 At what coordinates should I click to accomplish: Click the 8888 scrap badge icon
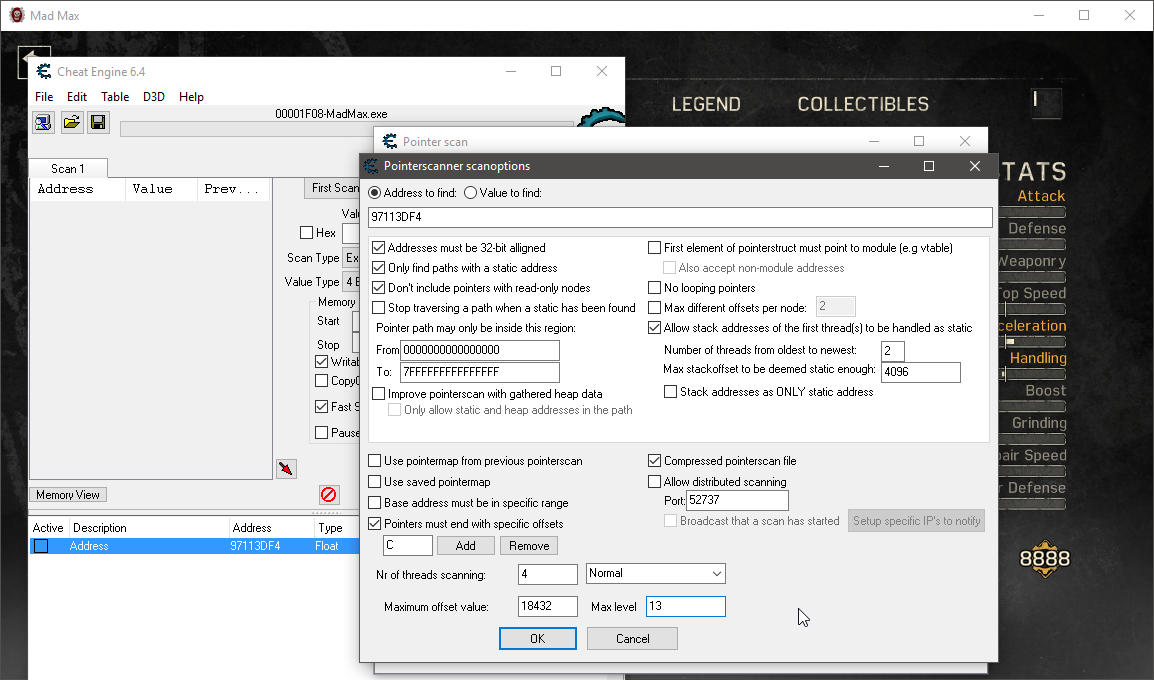tap(1044, 560)
